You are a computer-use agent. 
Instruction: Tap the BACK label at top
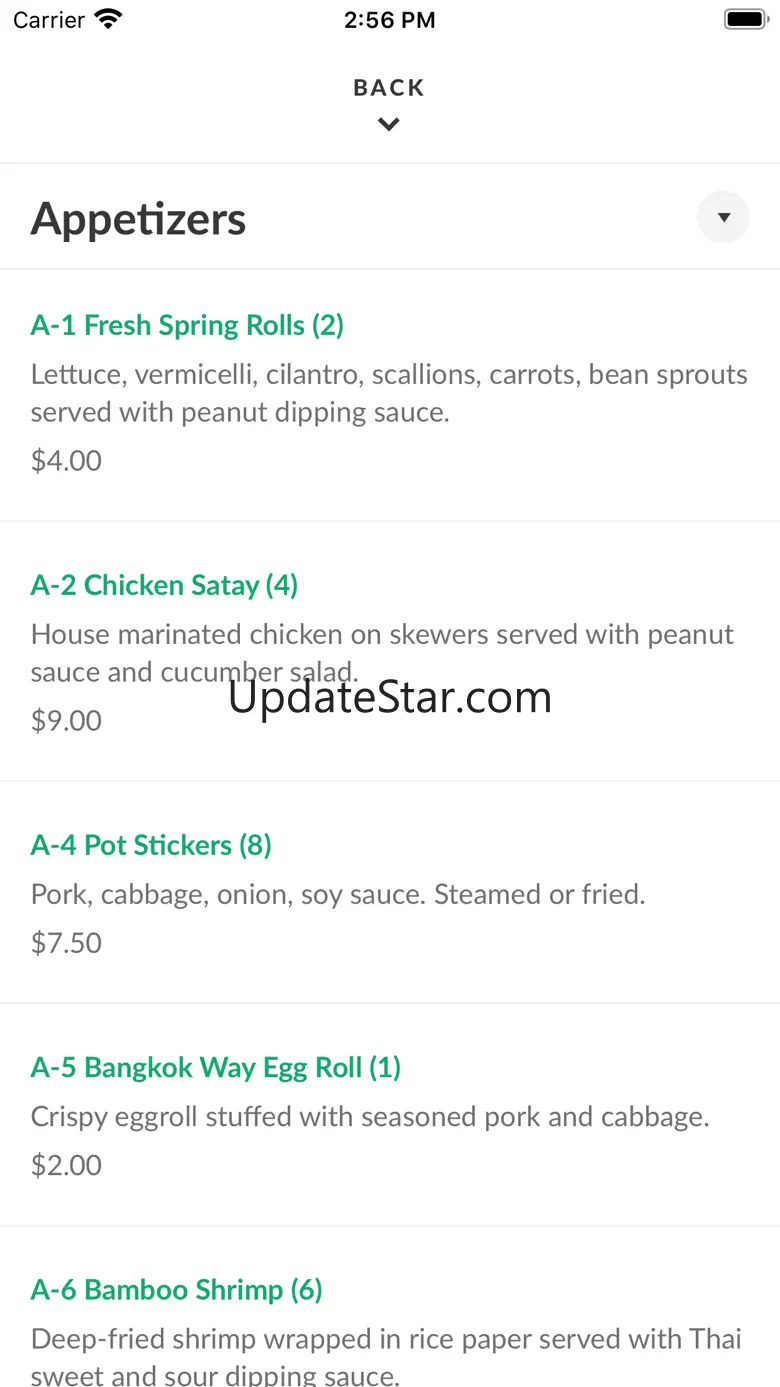(x=389, y=88)
